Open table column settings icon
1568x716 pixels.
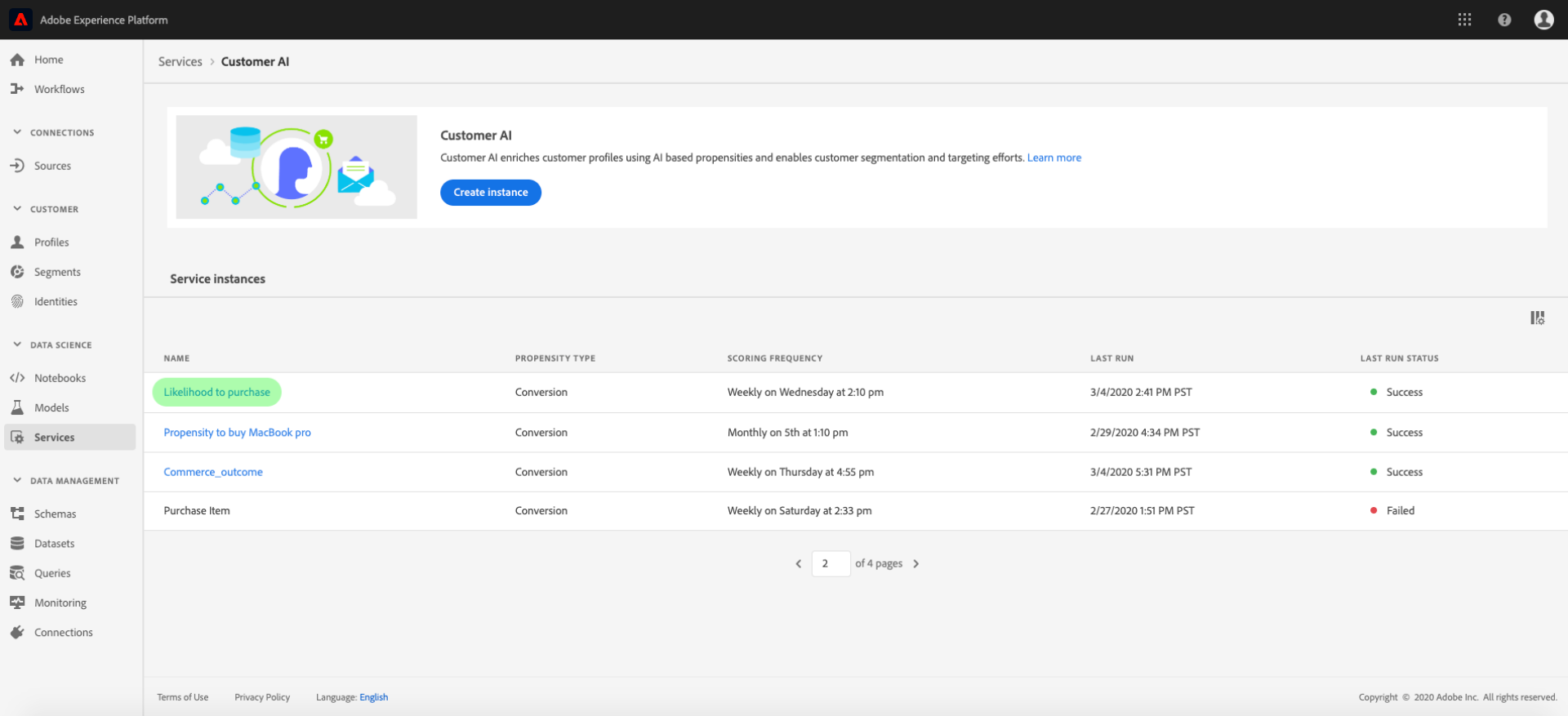pos(1537,318)
